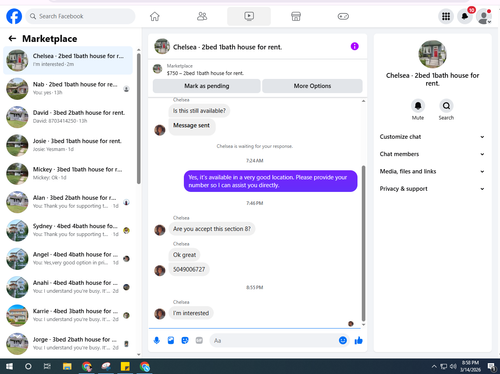Open conversation info purple icon
500x374 pixels.
[x=355, y=46]
